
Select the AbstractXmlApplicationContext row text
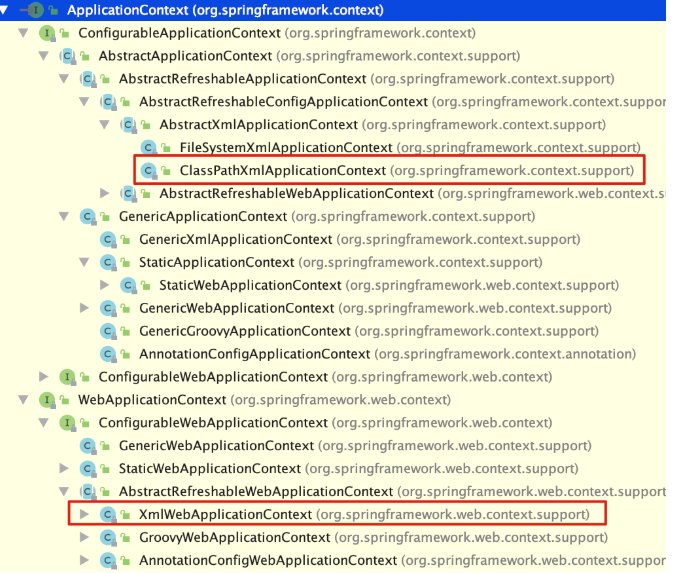[x=383, y=125]
